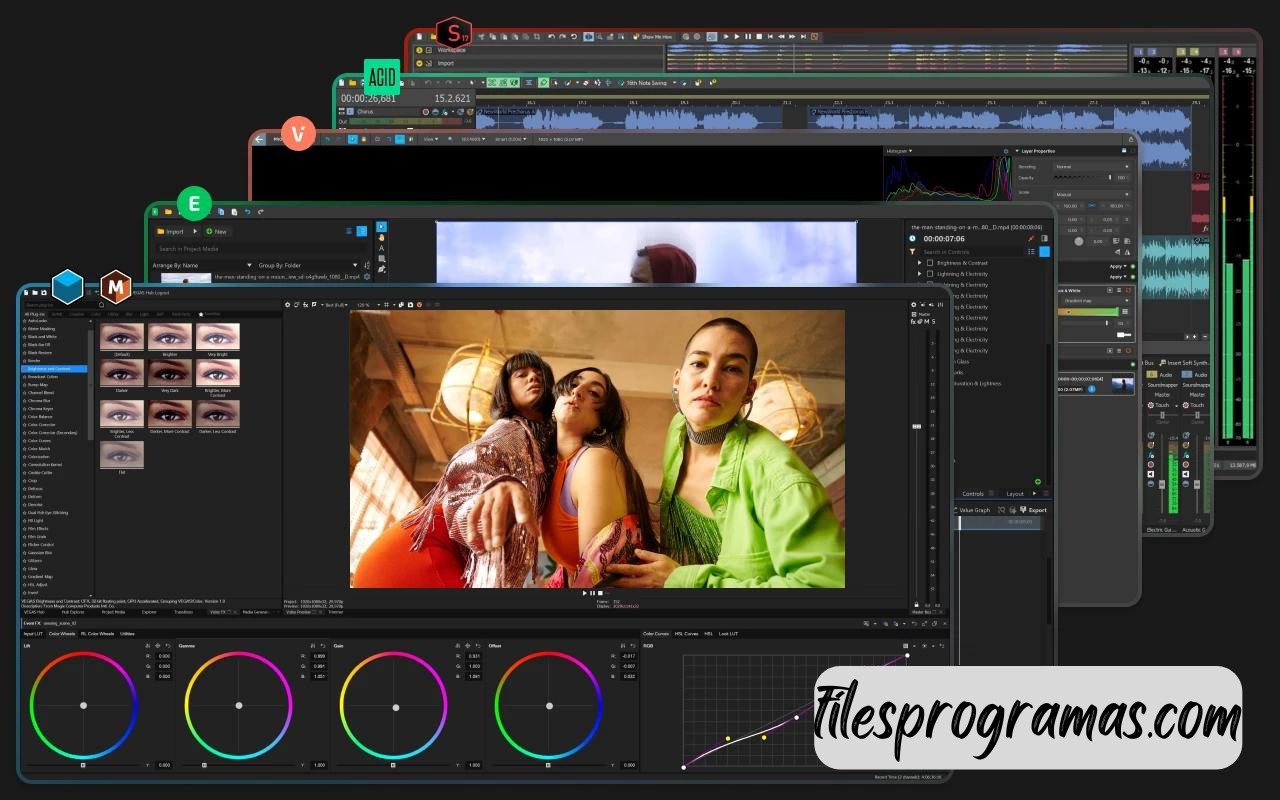
Task: Favorite the Black and White plug-in star
Action: tap(24, 337)
